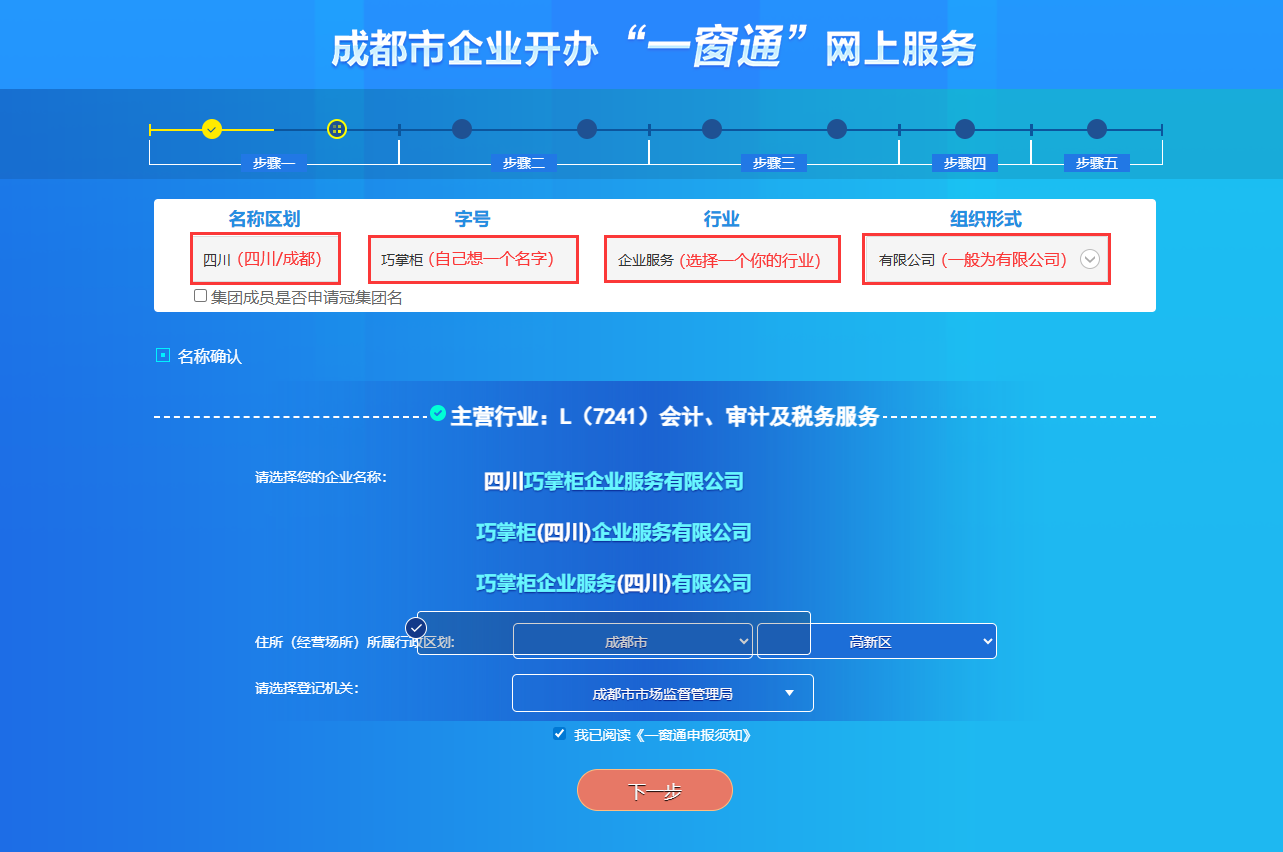Select the name 四川巧掌柜企业服务有限公司
1283x852 pixels.
coord(613,481)
